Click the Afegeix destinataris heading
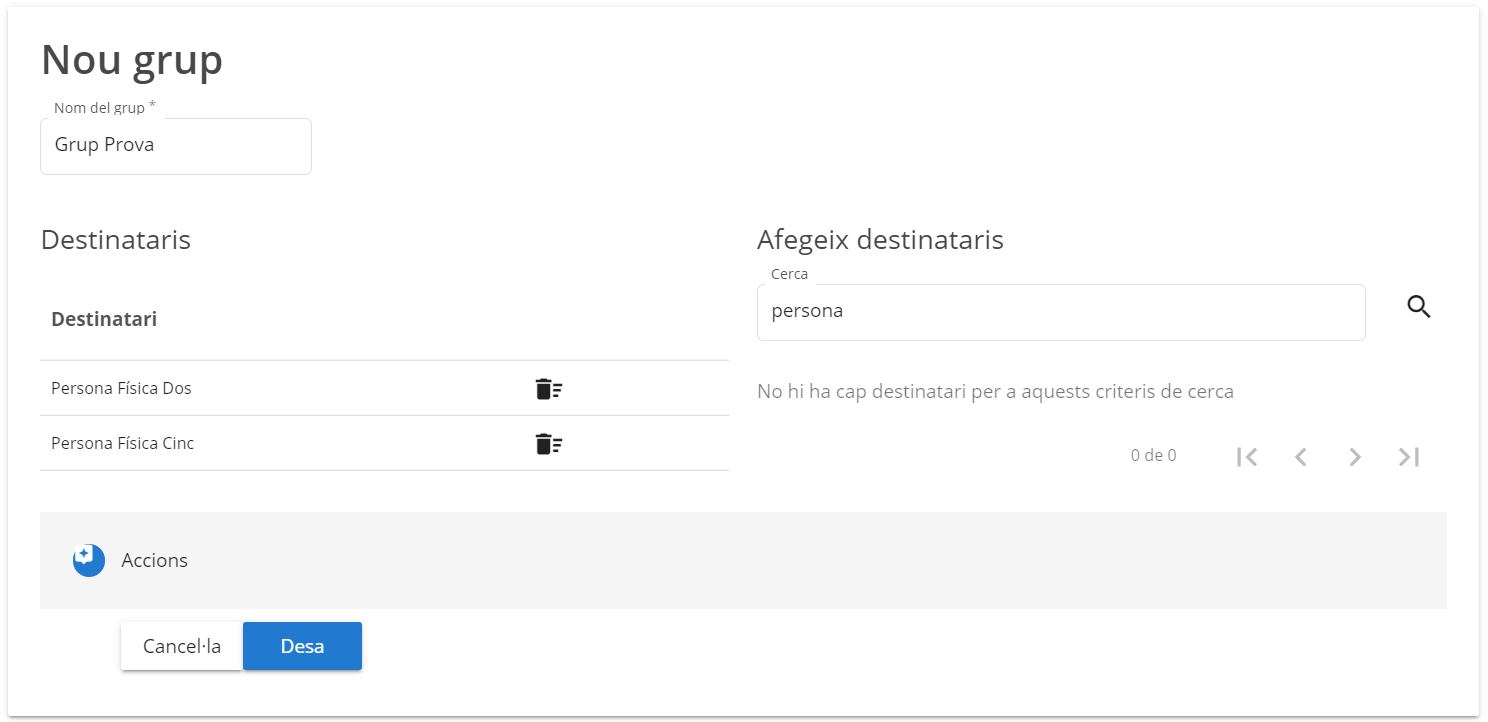This screenshot has height=722, width=1488. pos(880,240)
